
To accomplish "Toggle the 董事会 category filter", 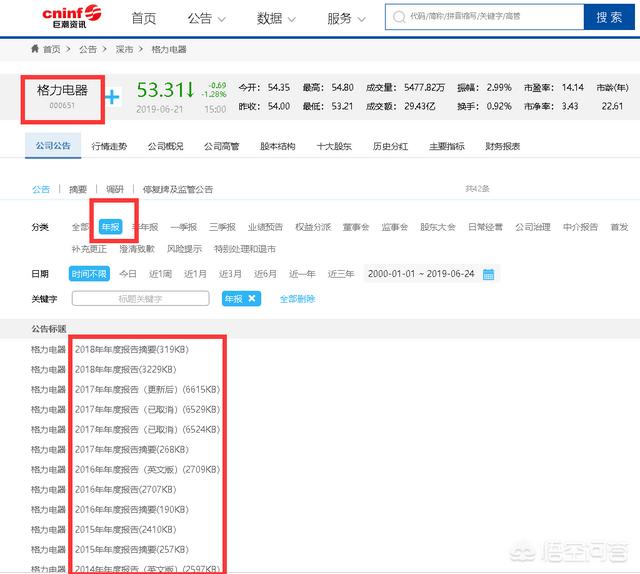I will coord(356,227).
